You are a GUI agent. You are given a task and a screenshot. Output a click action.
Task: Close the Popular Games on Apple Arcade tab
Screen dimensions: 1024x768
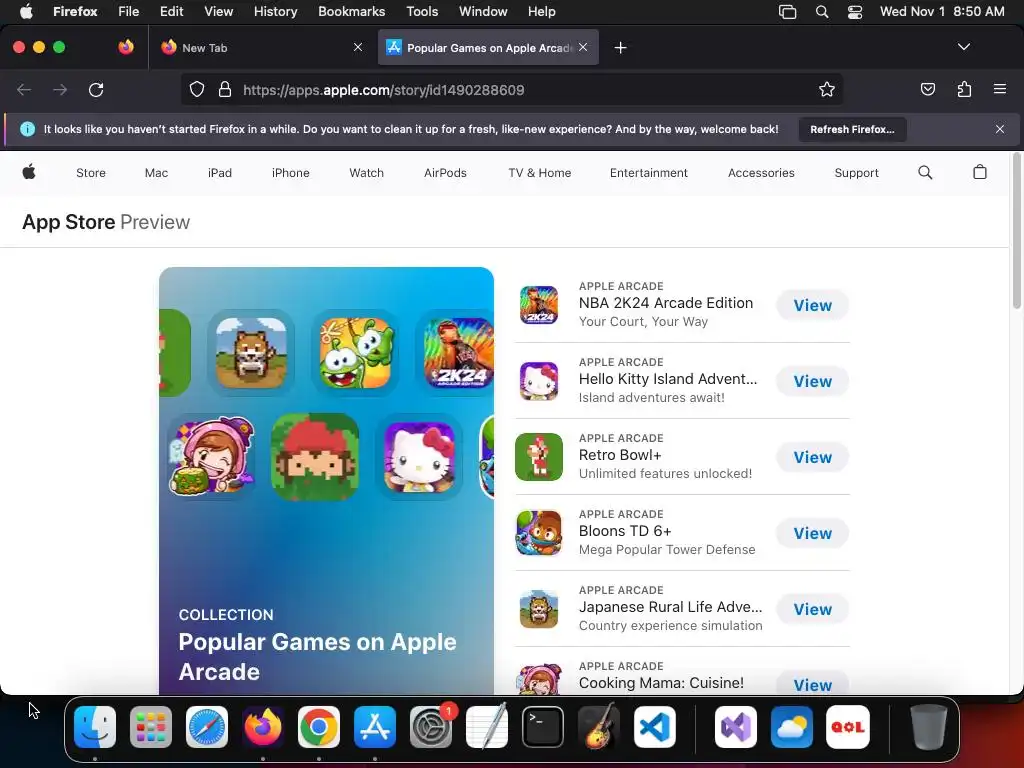coord(583,47)
